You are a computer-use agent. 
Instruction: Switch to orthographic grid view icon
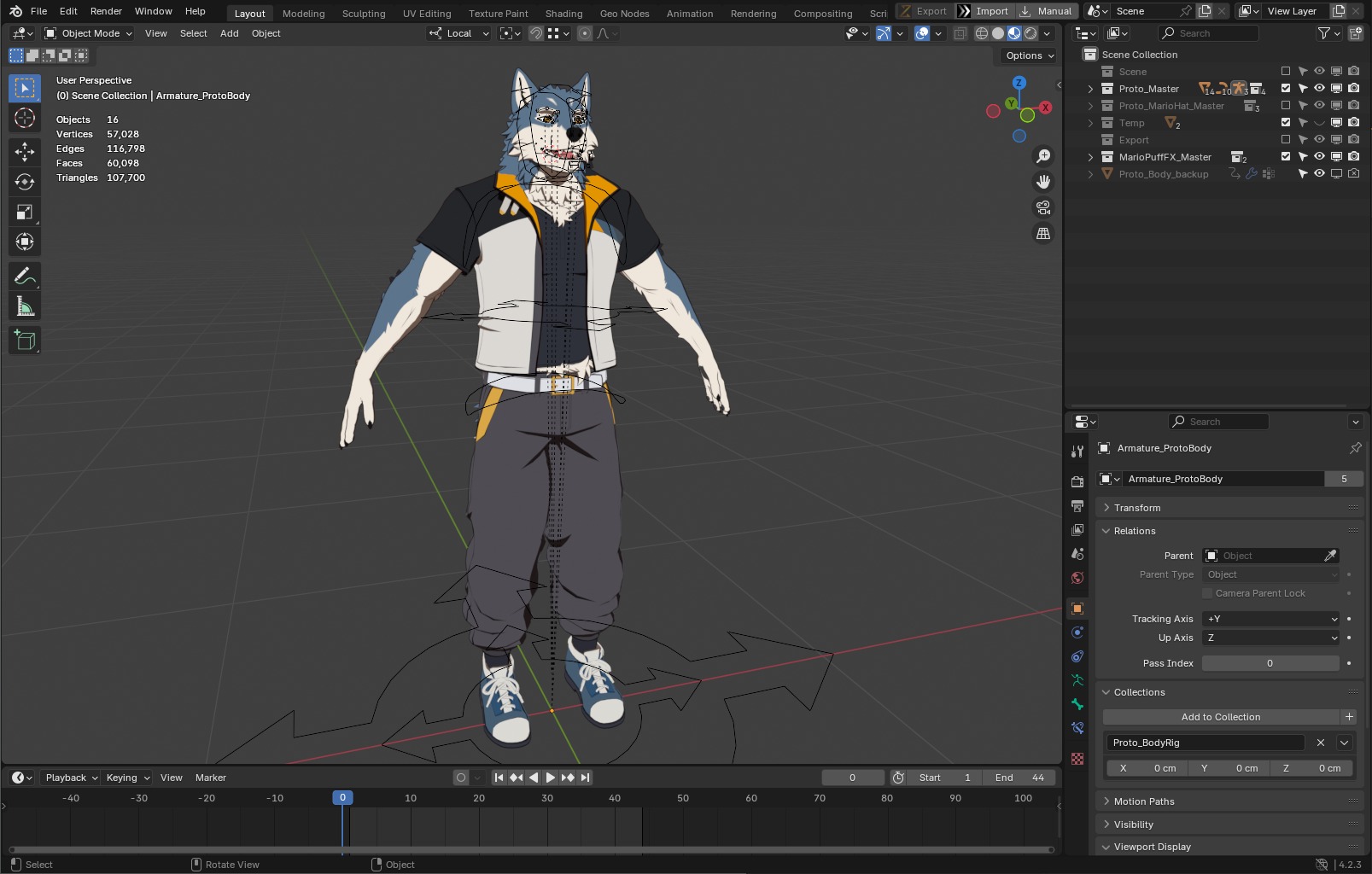coord(1043,234)
